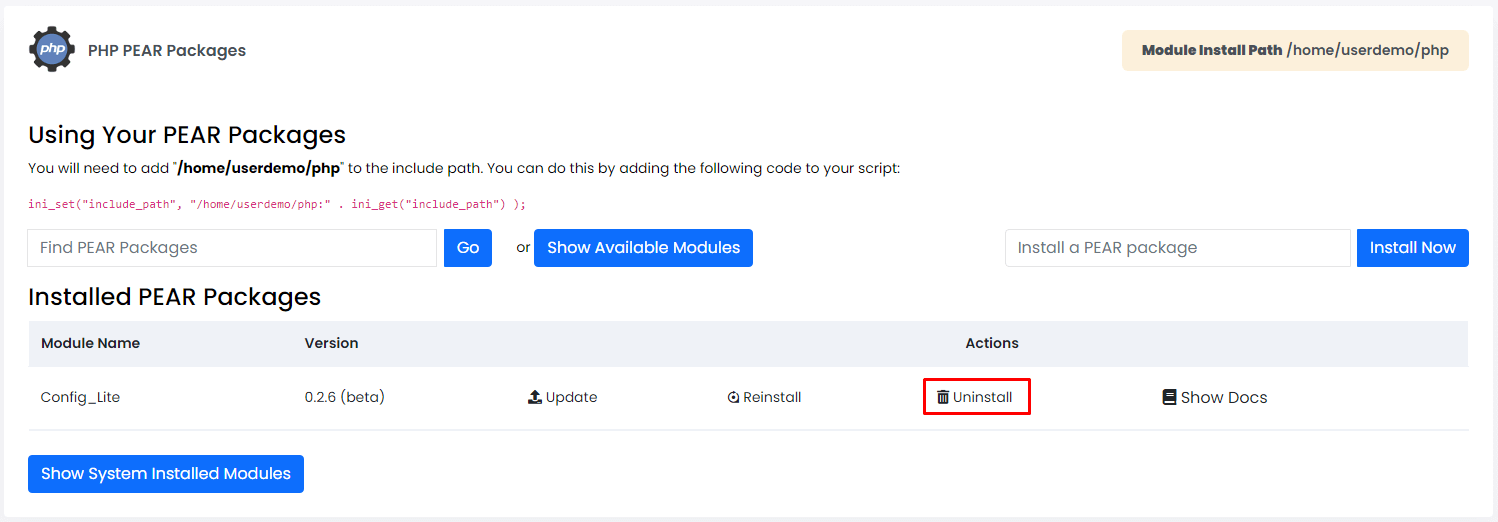Uninstall the Config_Lite package
The width and height of the screenshot is (1498, 522).
tap(975, 397)
